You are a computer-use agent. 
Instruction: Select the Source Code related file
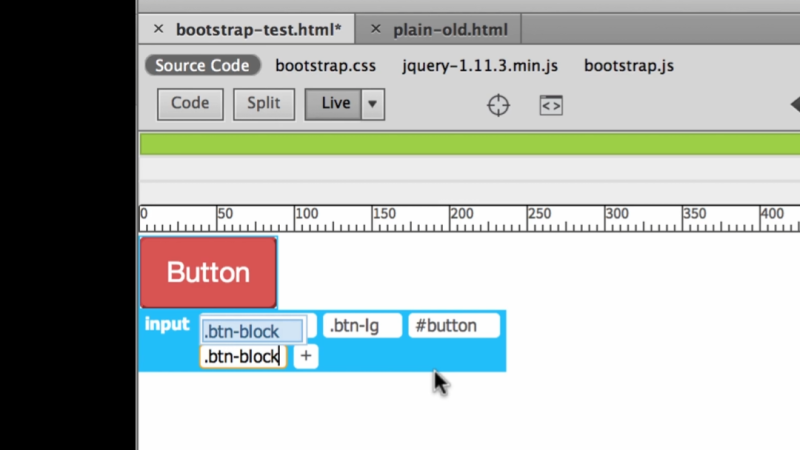point(203,65)
